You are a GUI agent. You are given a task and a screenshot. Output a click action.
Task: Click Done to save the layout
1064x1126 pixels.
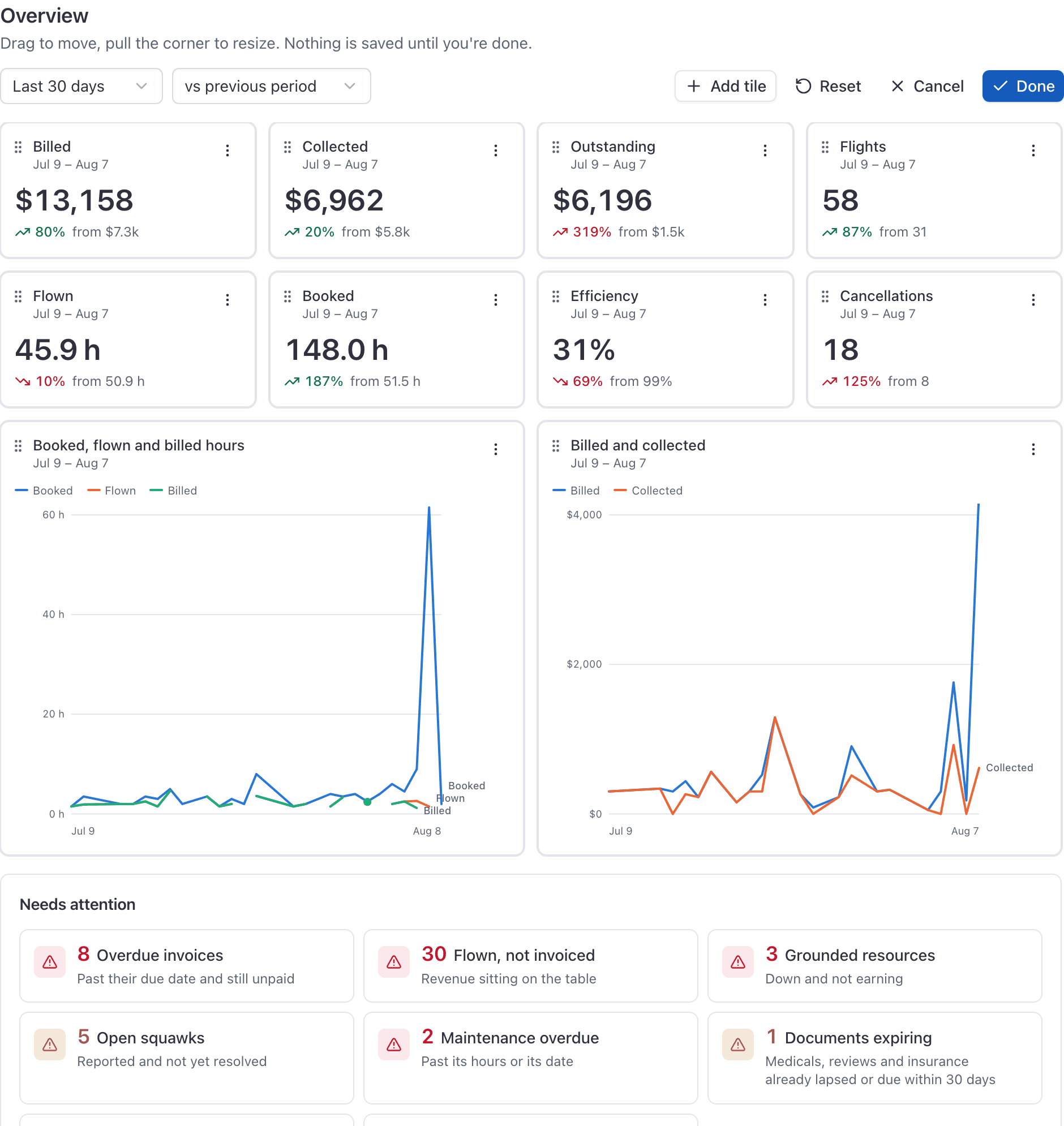tap(1023, 86)
